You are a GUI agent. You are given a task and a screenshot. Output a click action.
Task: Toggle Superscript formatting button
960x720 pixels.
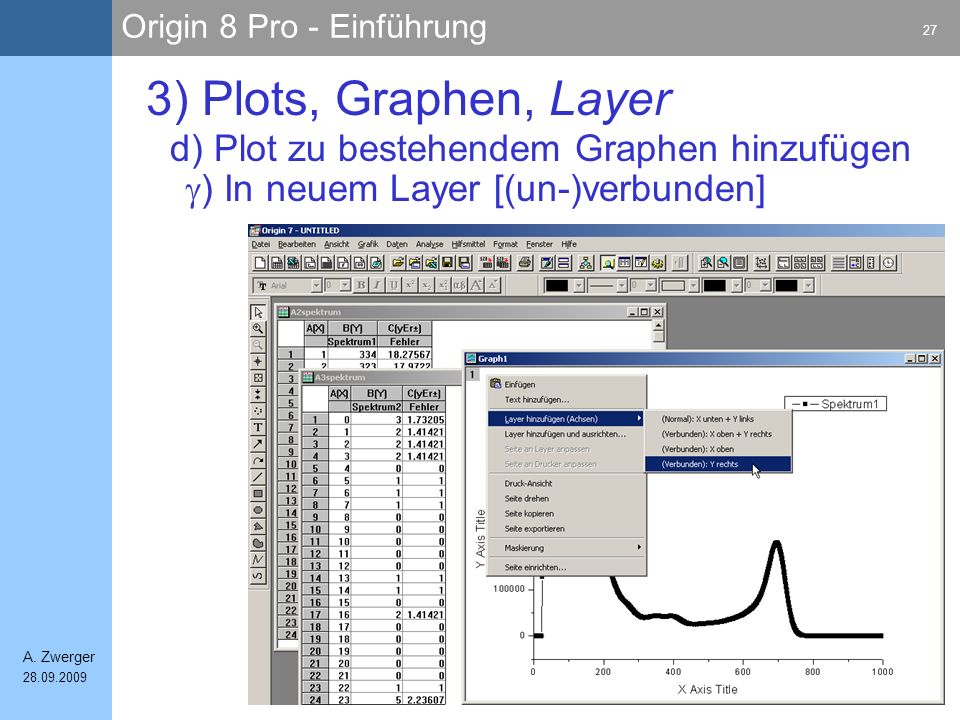click(x=410, y=285)
